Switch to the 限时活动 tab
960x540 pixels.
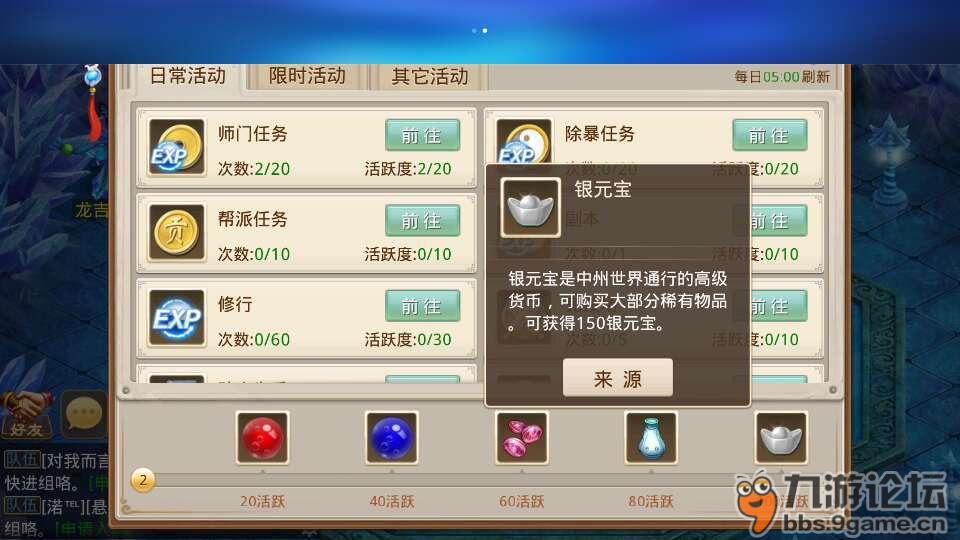click(307, 77)
